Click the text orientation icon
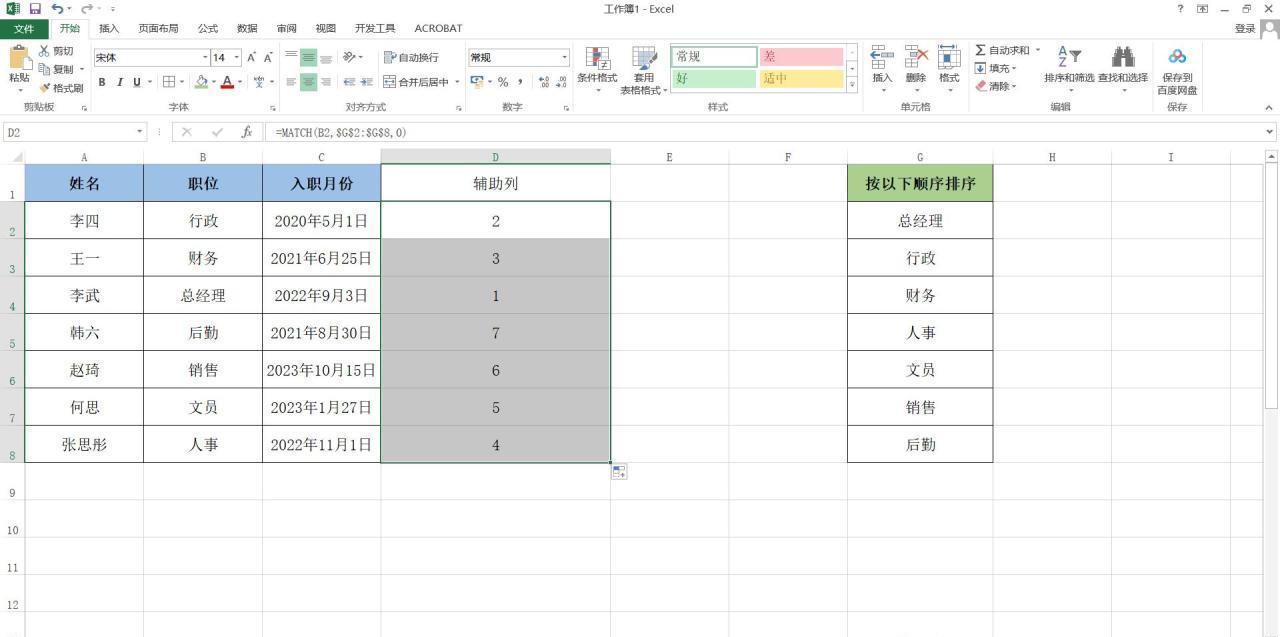Image resolution: width=1280 pixels, height=637 pixels. click(350, 57)
